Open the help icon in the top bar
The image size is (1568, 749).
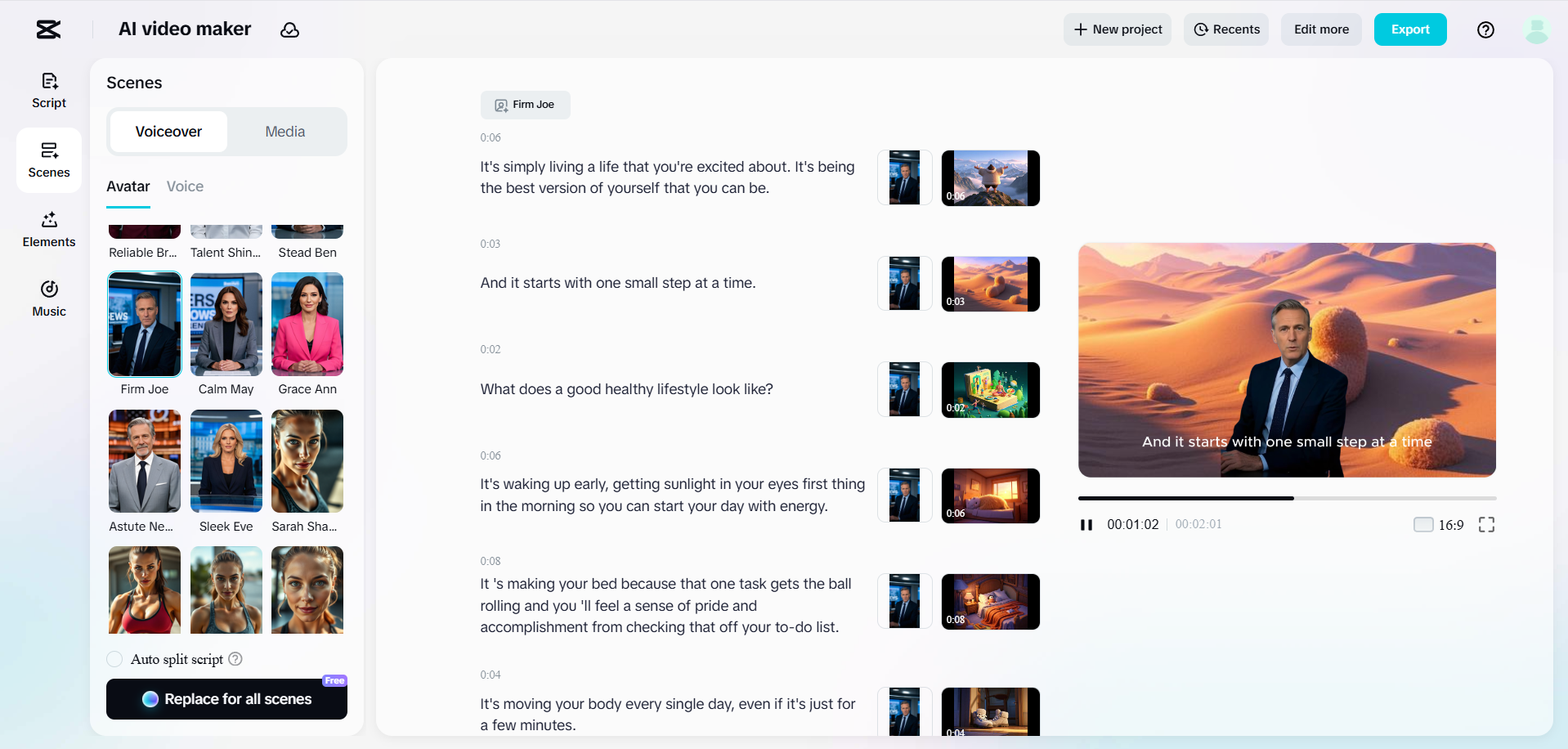pos(1485,29)
